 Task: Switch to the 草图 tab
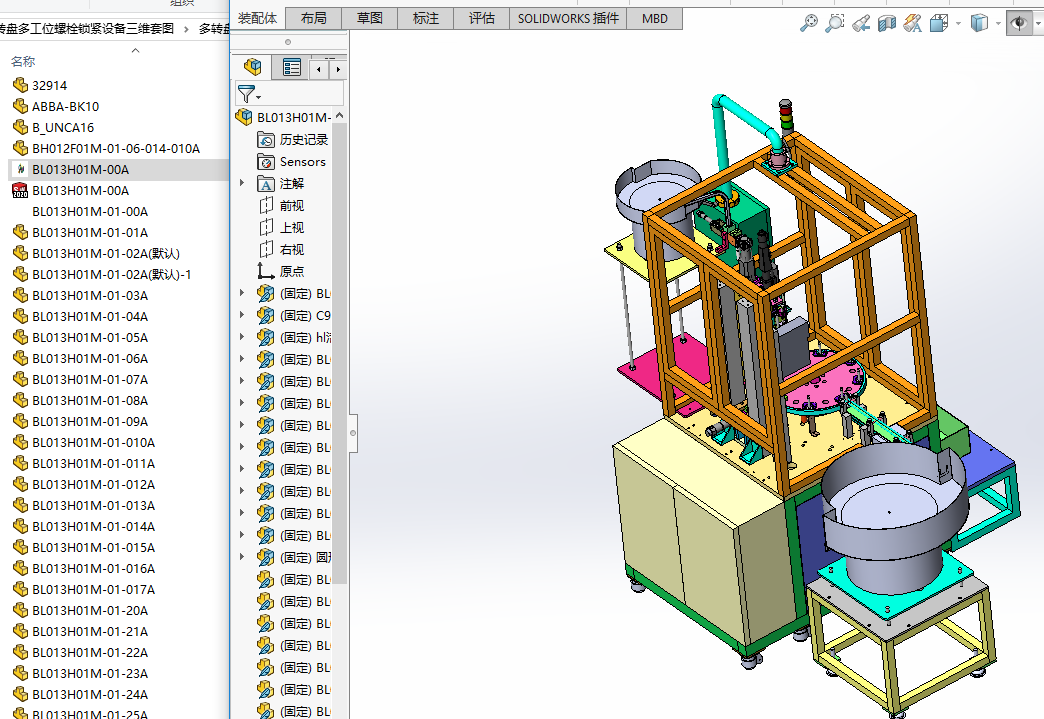(x=369, y=18)
